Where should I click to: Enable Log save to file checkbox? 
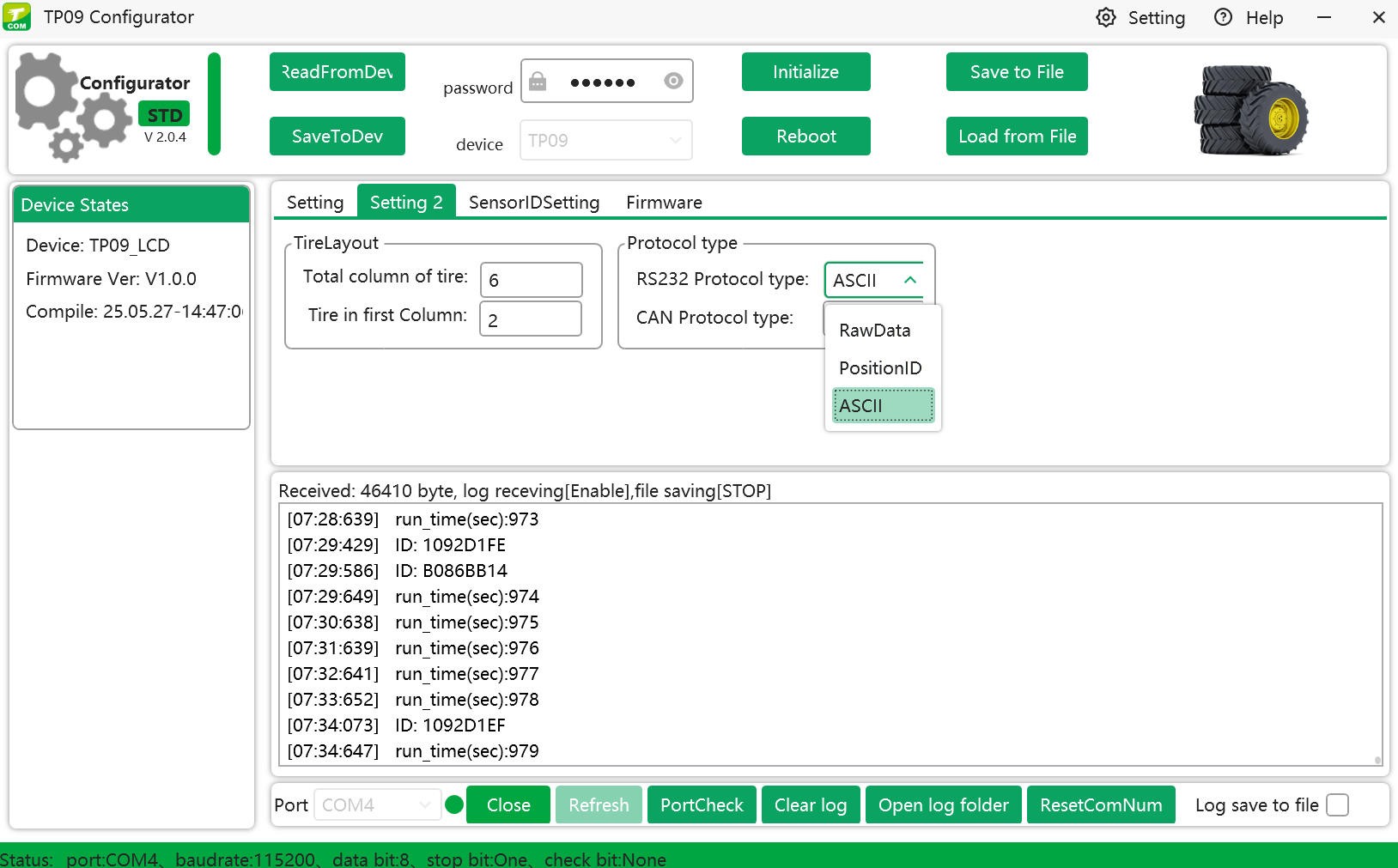[1337, 805]
